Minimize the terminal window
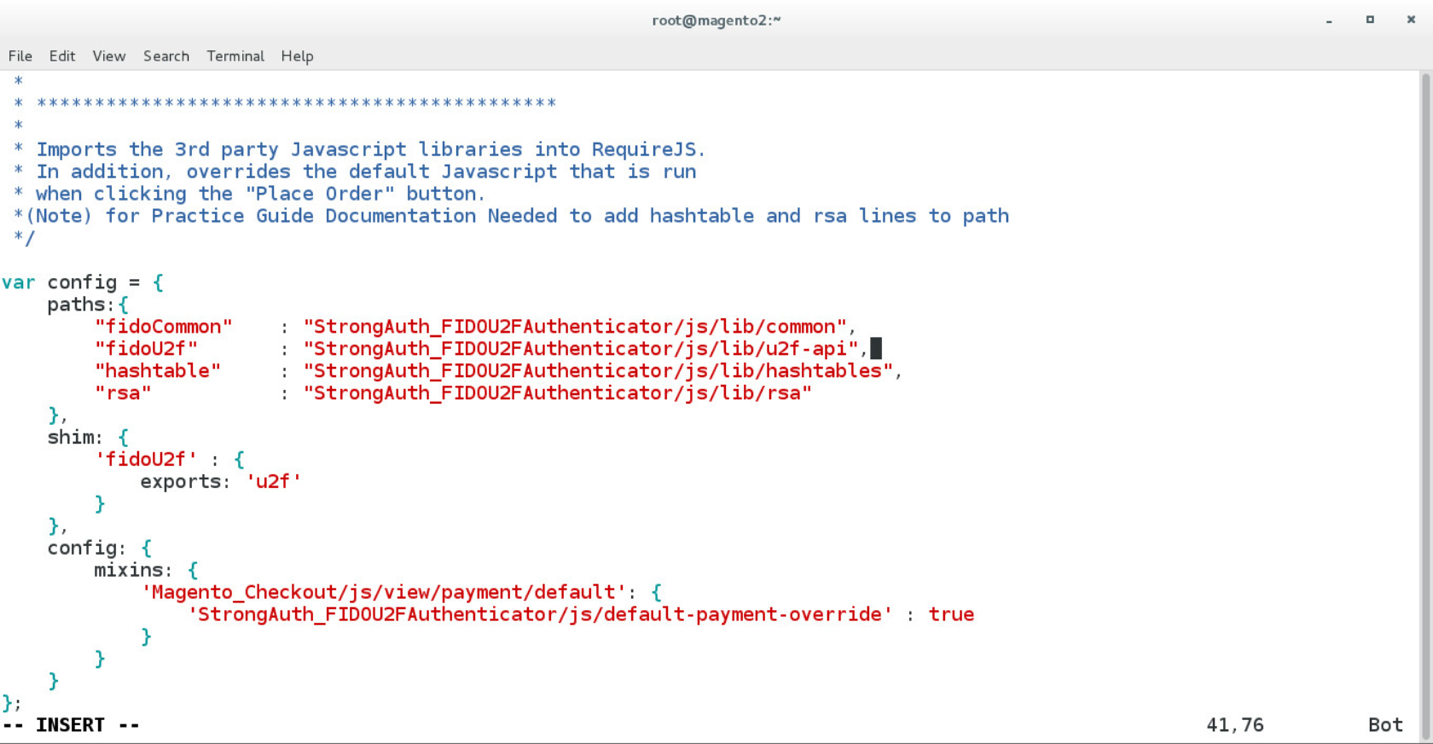Image resolution: width=1433 pixels, height=744 pixels. [x=1329, y=20]
